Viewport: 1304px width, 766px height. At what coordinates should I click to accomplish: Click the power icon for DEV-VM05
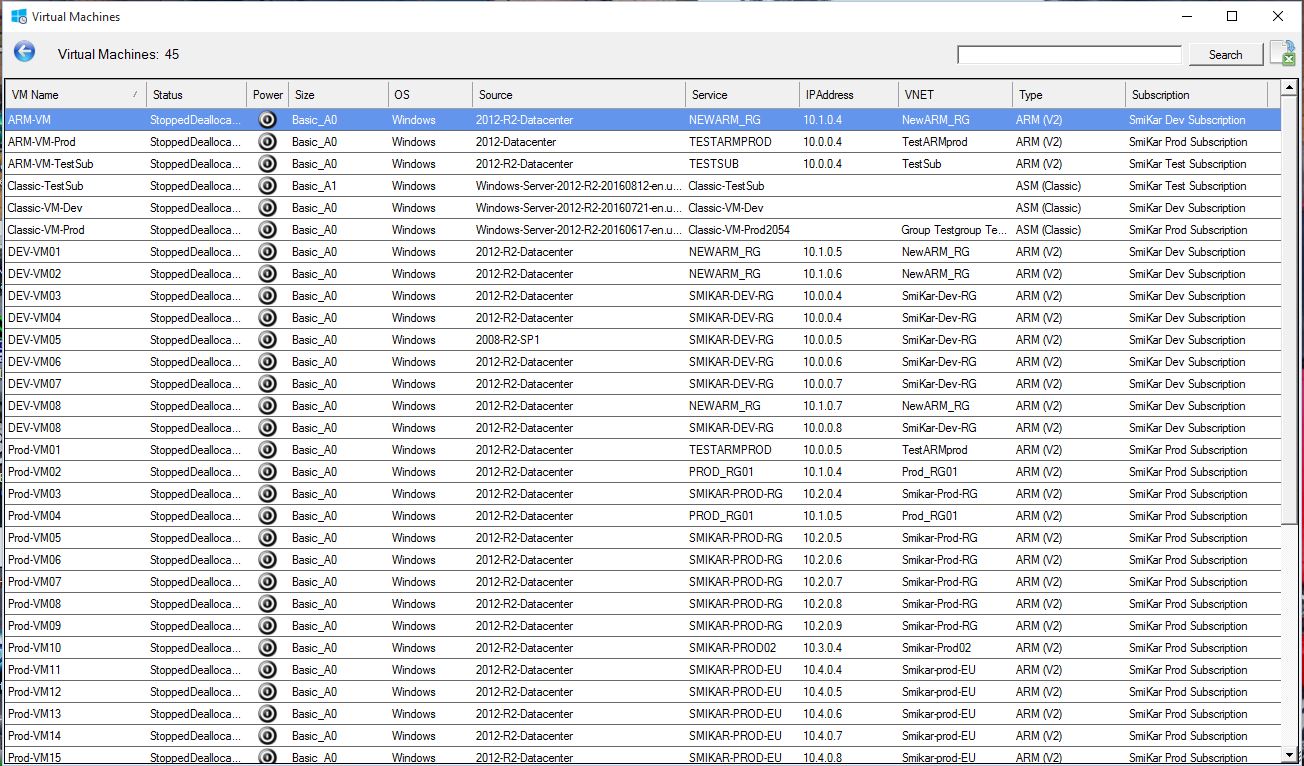tap(266, 339)
